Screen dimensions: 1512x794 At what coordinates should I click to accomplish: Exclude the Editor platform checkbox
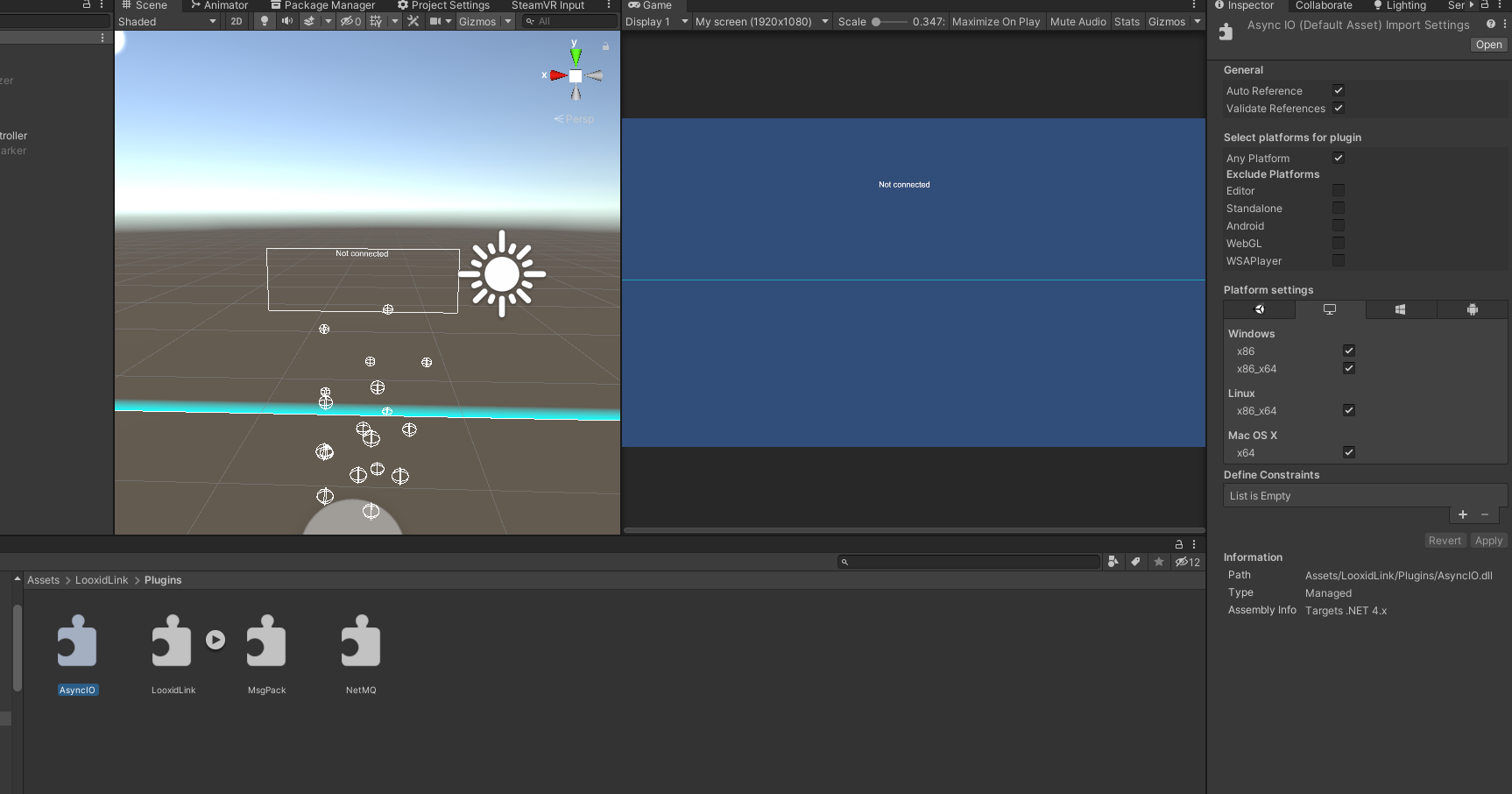[1339, 190]
